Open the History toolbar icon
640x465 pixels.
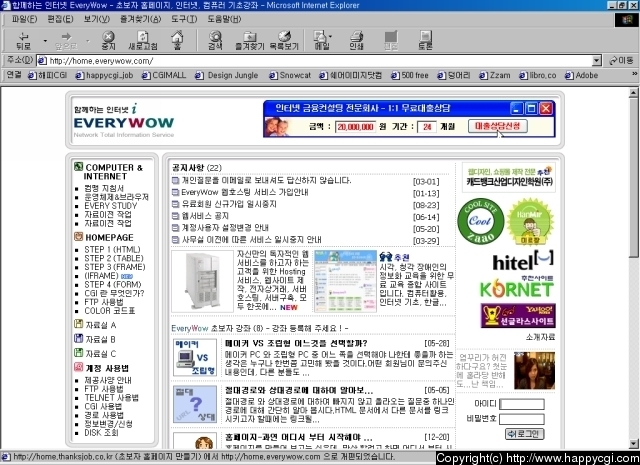(284, 40)
